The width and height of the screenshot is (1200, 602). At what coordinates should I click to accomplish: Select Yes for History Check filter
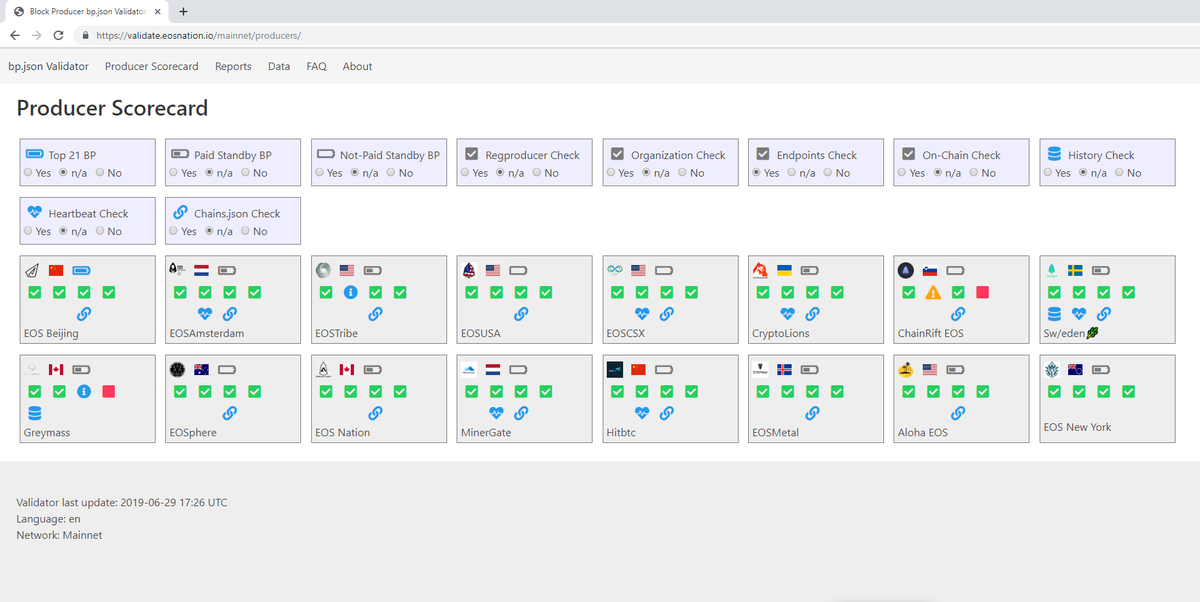tap(1048, 173)
